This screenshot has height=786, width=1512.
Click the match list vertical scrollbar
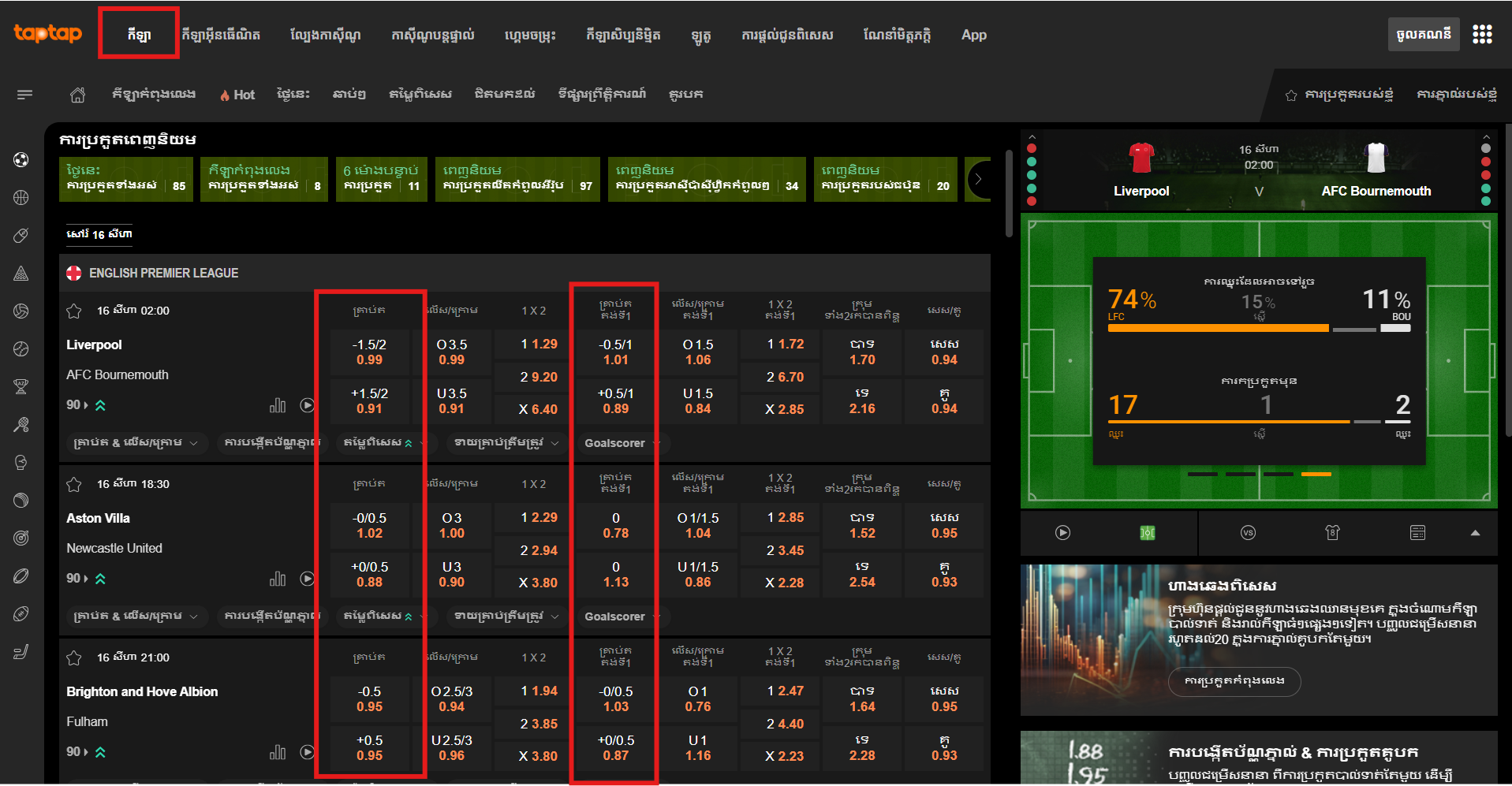click(1009, 193)
